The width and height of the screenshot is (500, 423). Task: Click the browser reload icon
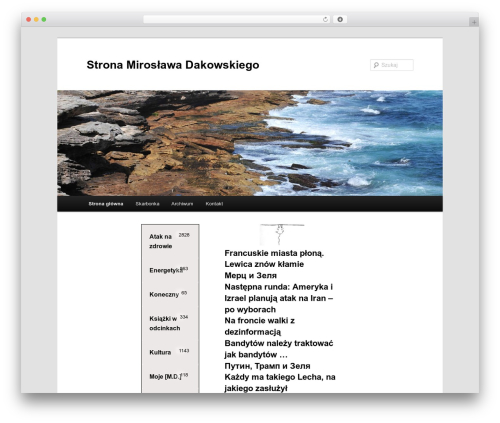pyautogui.click(x=325, y=20)
